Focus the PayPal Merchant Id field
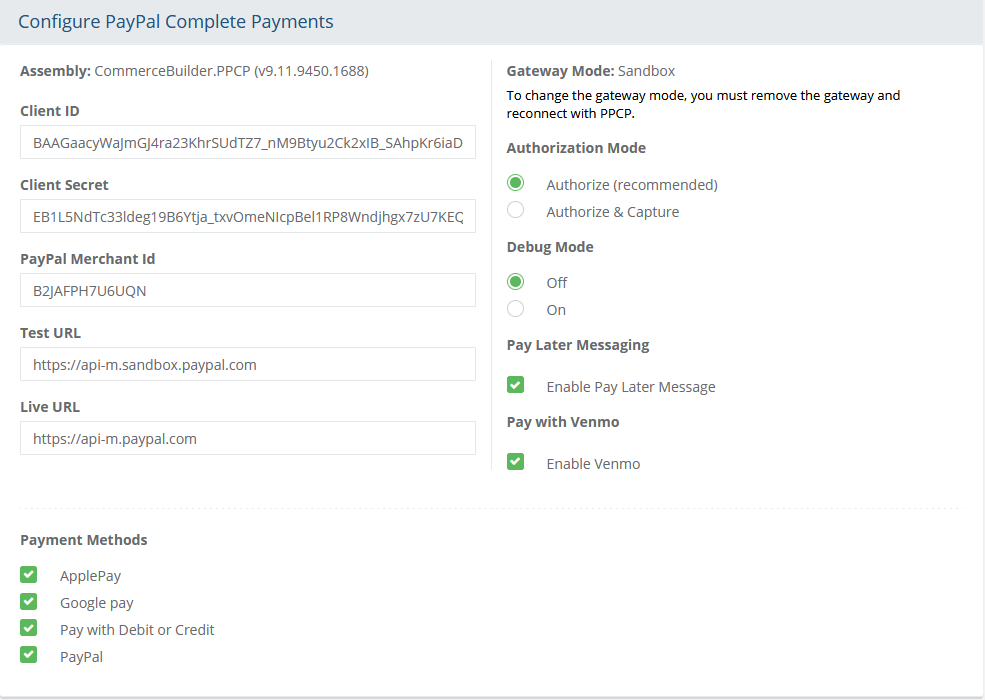 (x=247, y=291)
